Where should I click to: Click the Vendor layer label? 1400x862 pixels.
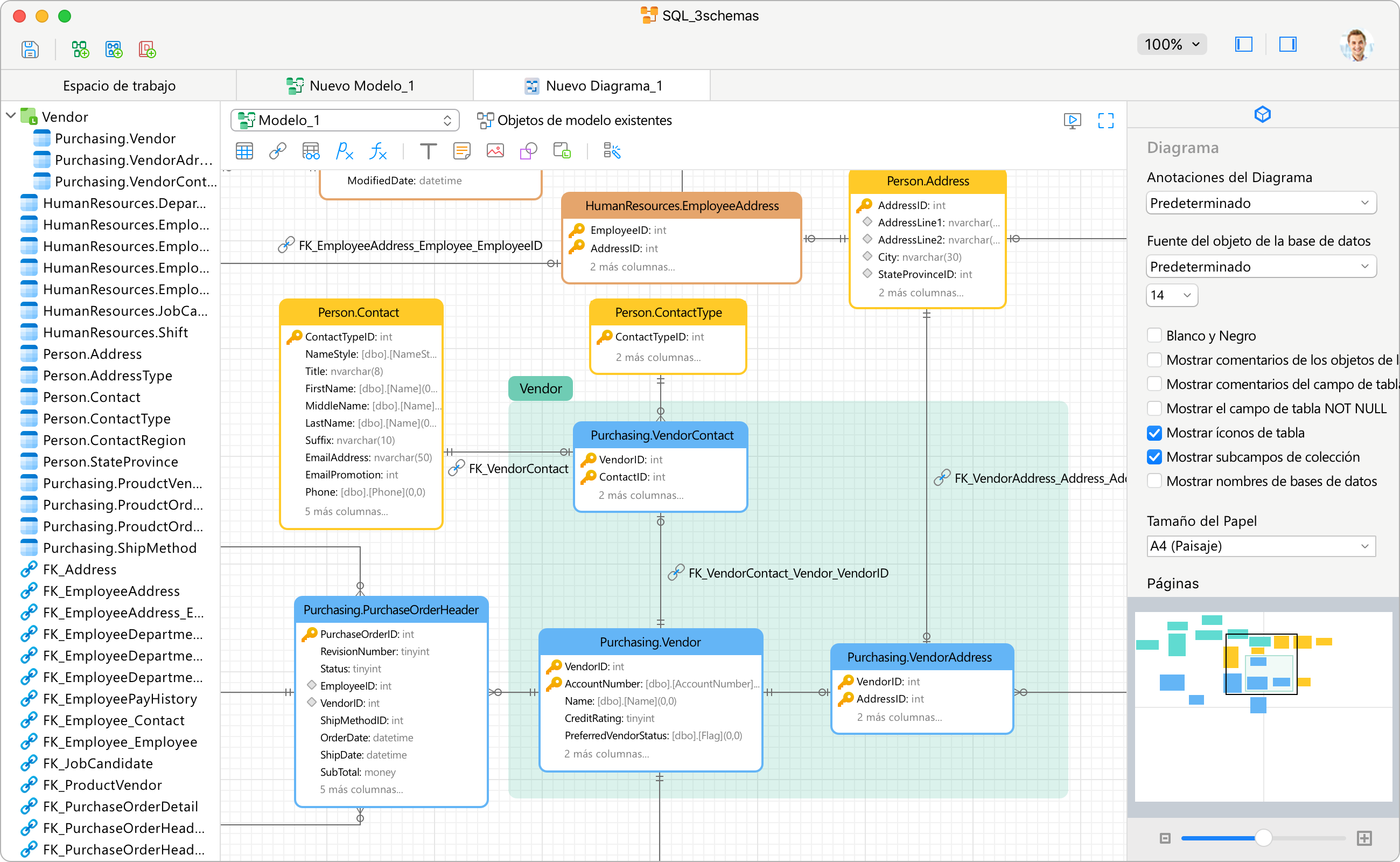(540, 389)
